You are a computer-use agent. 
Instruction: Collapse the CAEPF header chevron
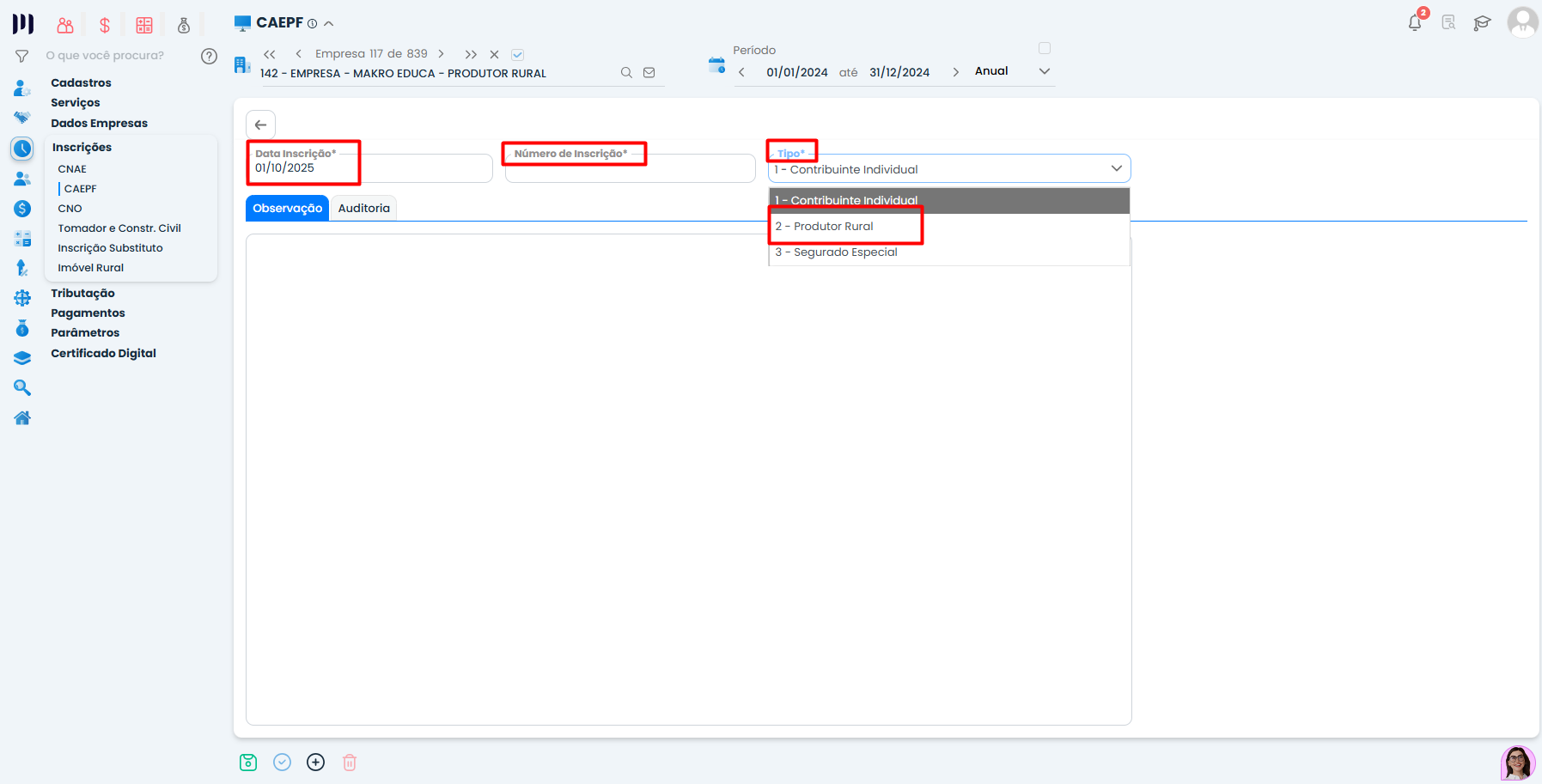(x=329, y=24)
